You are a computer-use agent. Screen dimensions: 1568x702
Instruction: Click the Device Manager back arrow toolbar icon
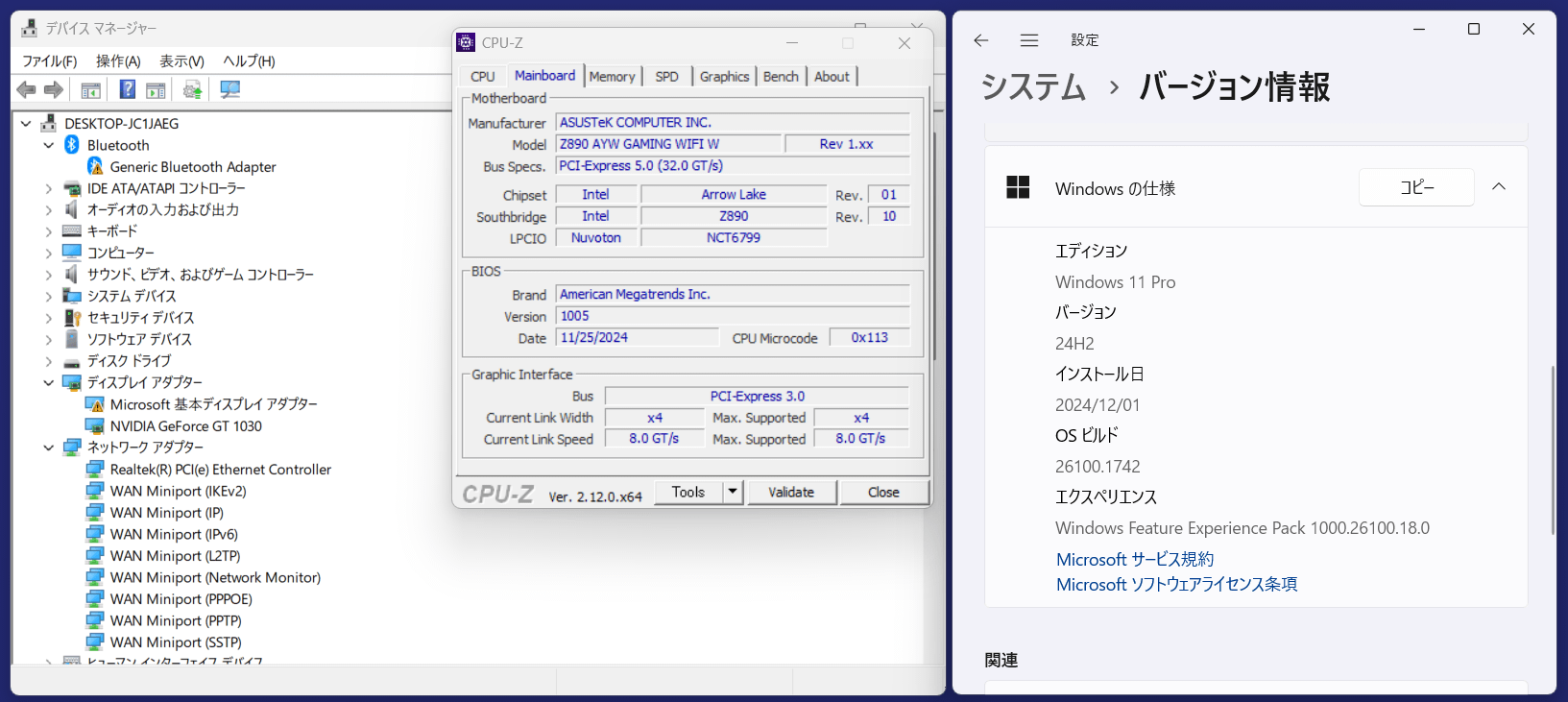pos(27,90)
